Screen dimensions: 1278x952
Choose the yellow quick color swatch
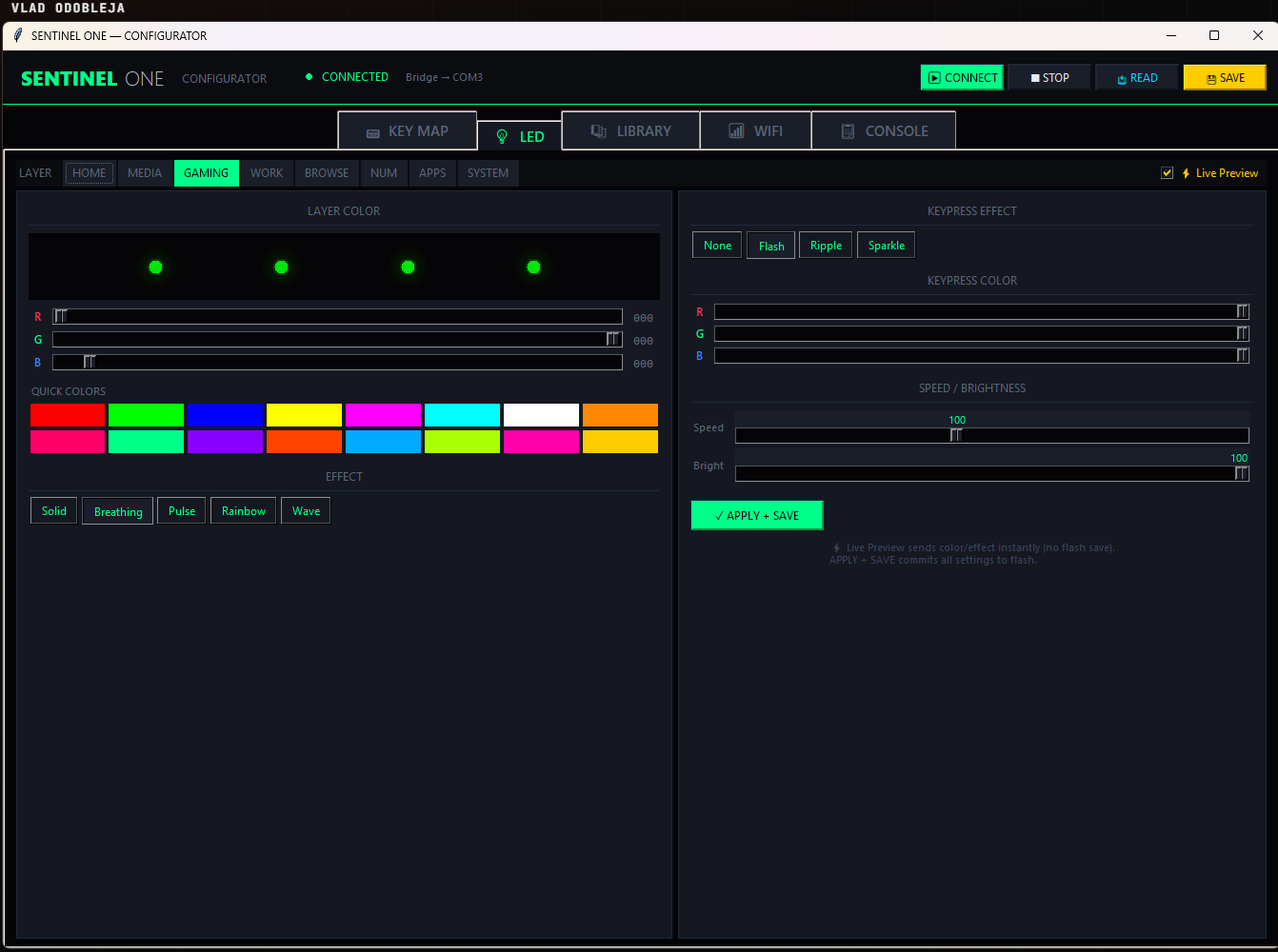(x=305, y=415)
